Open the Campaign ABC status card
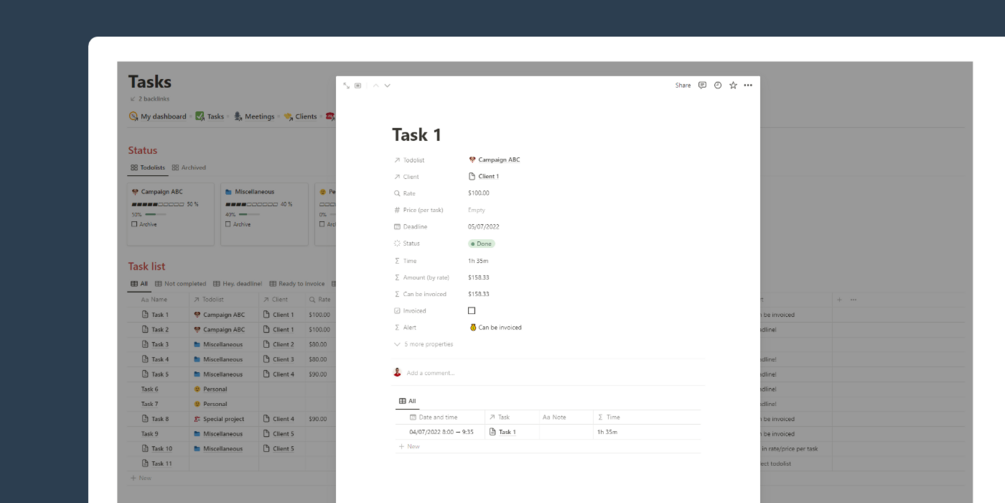This screenshot has height=503, width=1005. point(170,214)
